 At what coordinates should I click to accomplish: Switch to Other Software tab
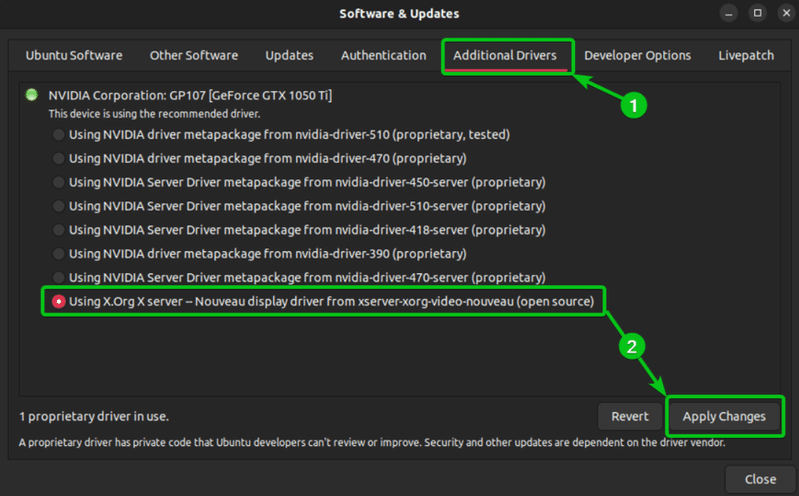[x=194, y=56]
